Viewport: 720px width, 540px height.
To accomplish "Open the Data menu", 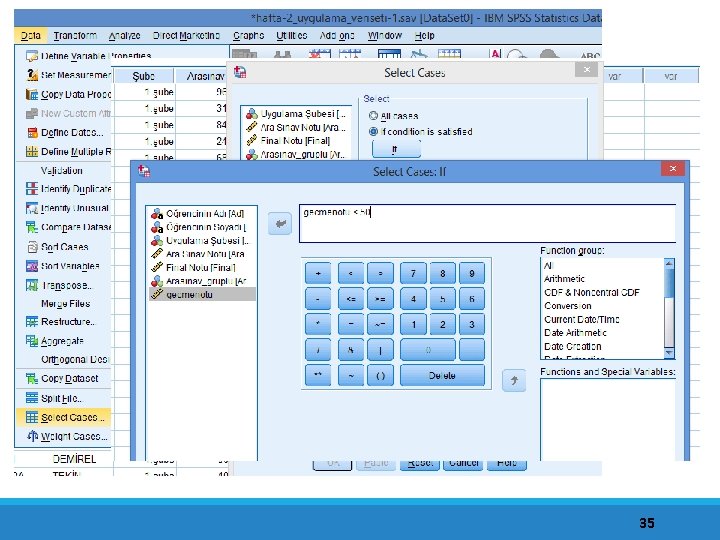I will click(x=31, y=35).
